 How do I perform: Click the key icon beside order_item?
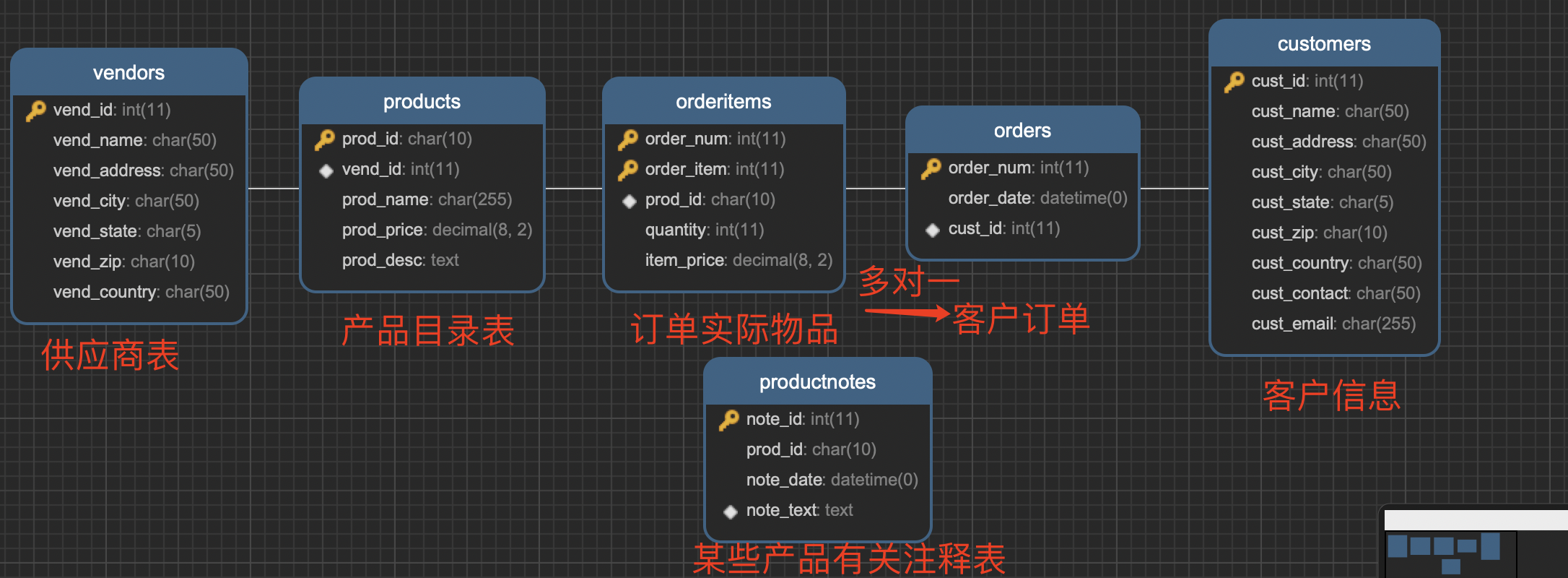pos(627,170)
